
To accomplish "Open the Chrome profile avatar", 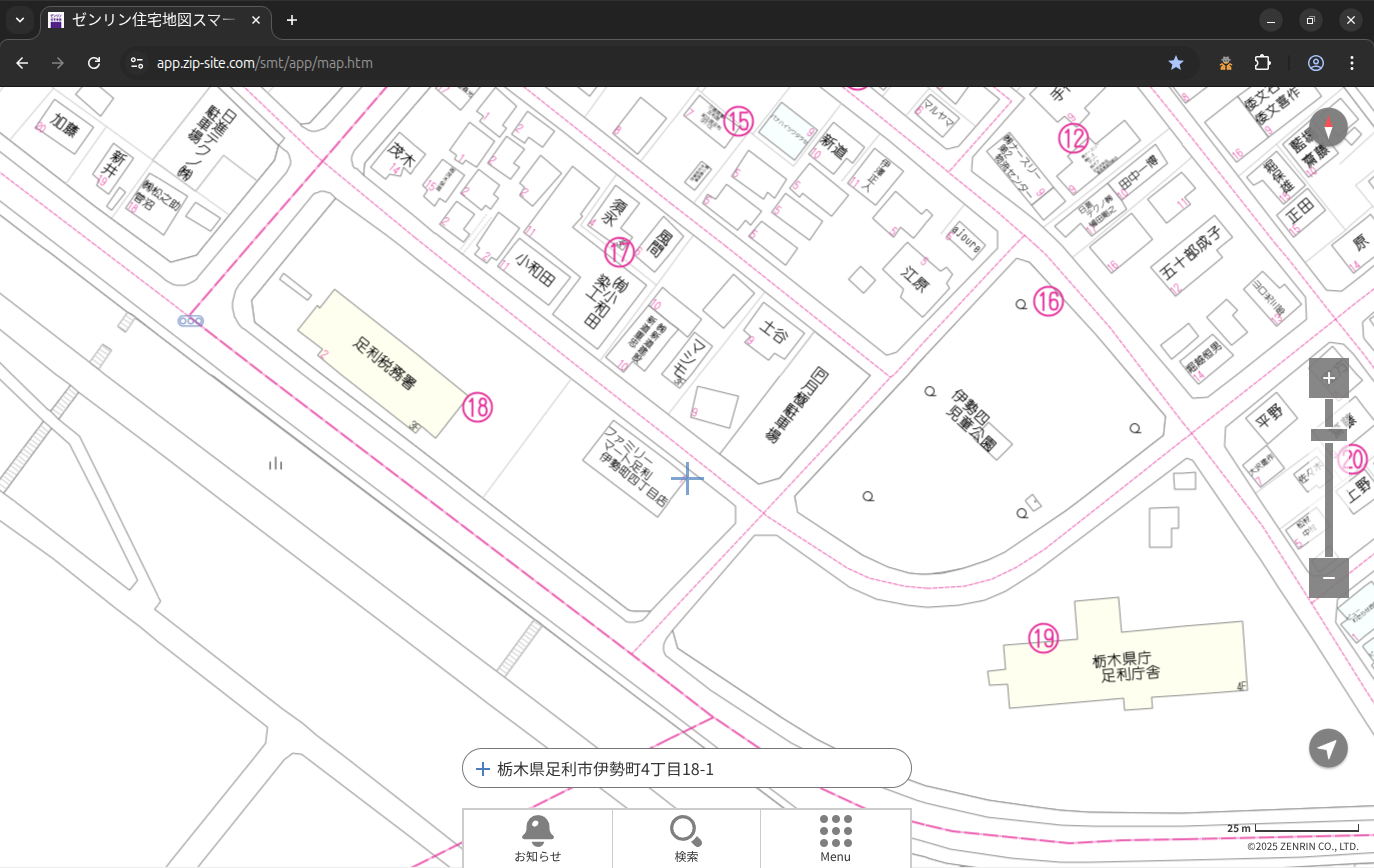I will point(1316,63).
